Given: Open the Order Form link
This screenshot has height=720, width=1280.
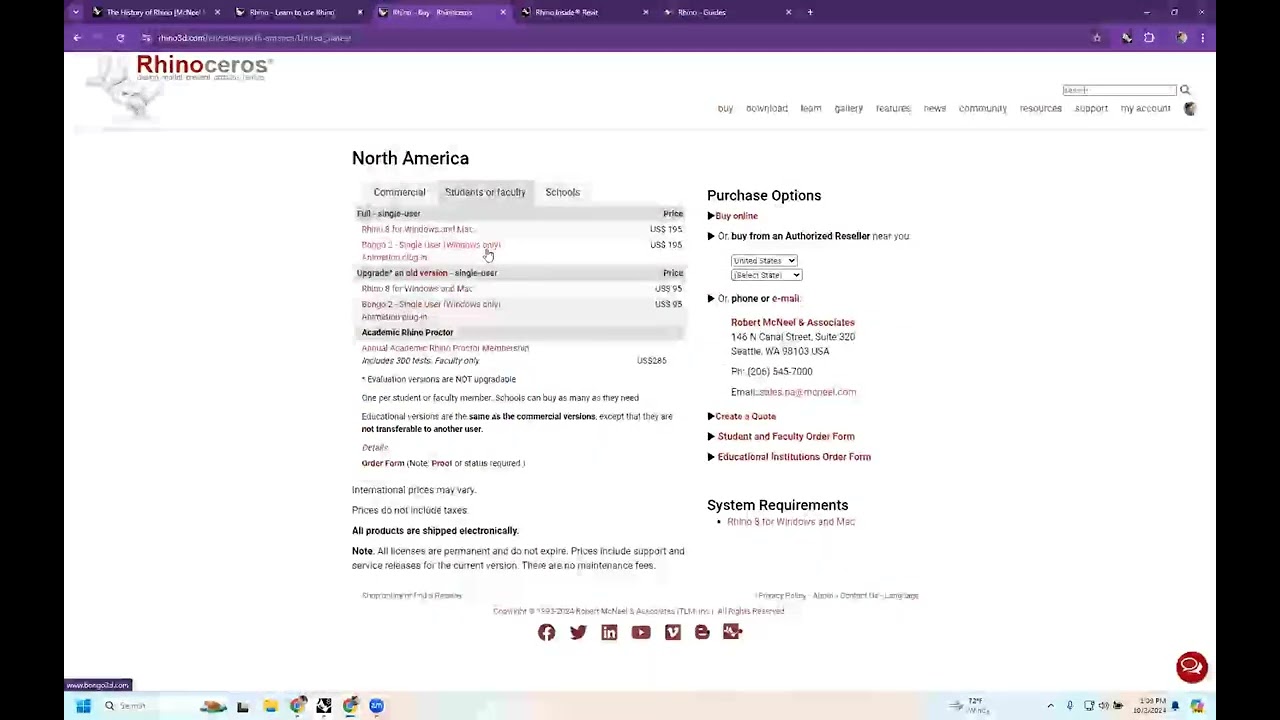Looking at the screenshot, I should pos(383,463).
